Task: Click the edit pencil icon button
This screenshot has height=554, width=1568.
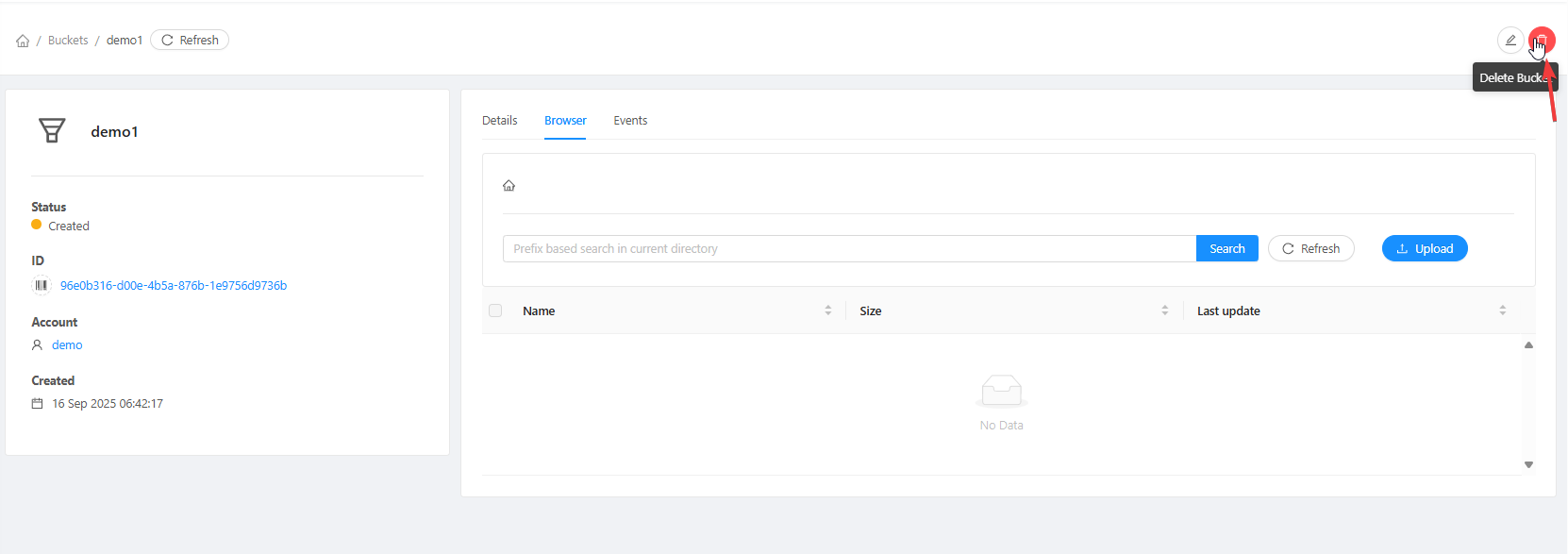Action: coord(1510,41)
